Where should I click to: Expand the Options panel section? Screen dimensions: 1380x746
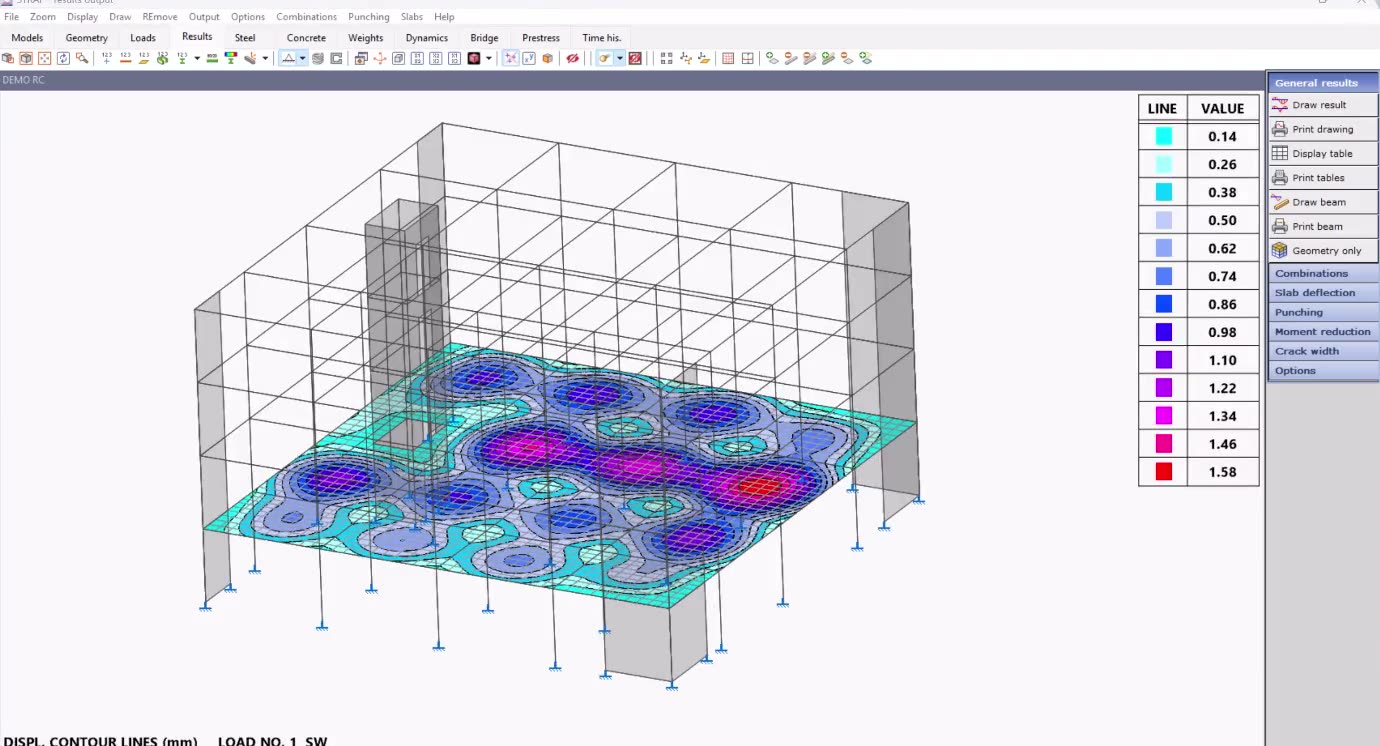[1323, 370]
